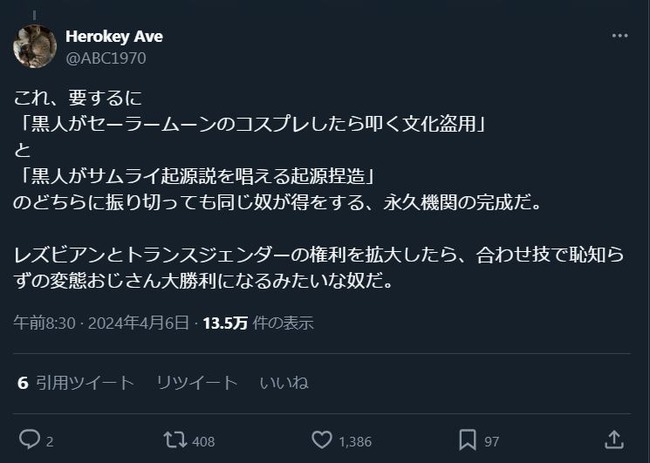Show the いいね list
650x463 pixels.
(283, 383)
